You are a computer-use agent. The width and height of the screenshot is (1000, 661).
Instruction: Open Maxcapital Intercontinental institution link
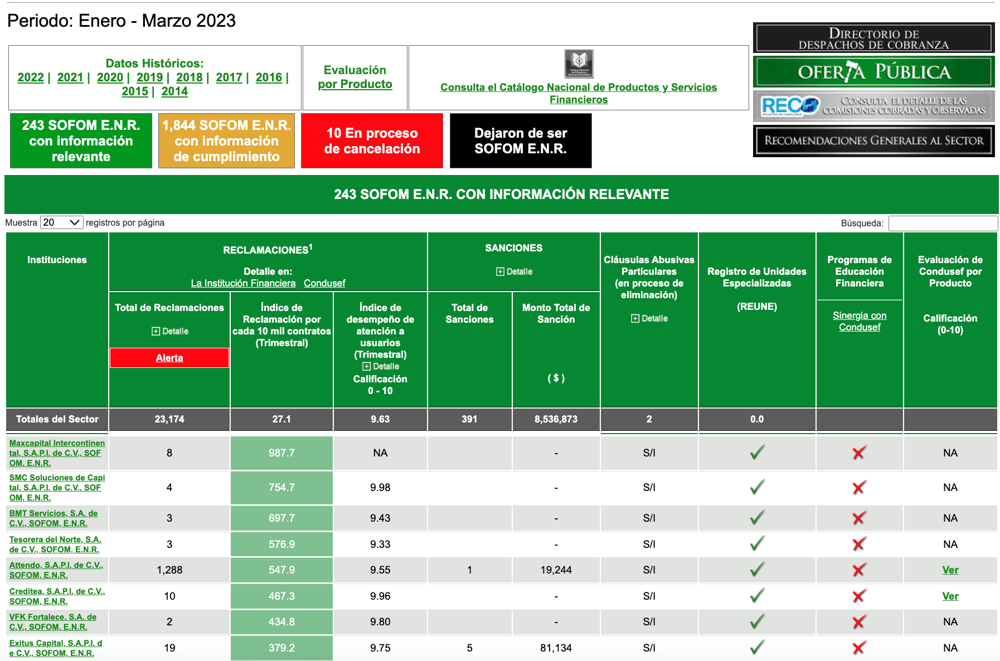pos(57,453)
